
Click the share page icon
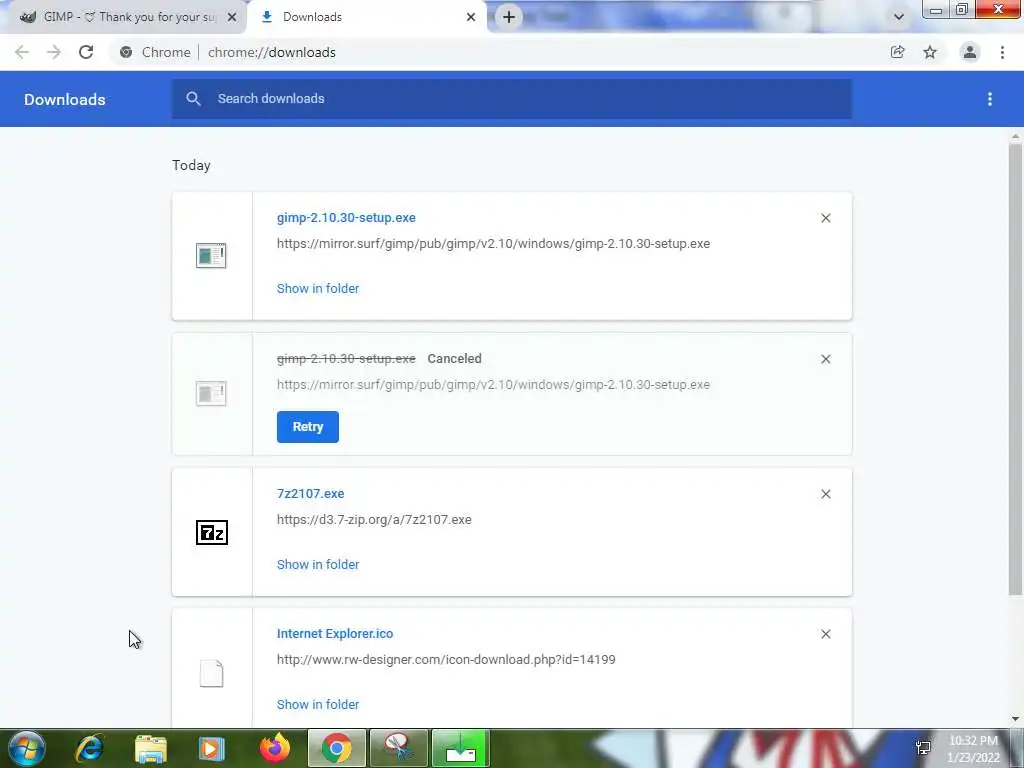pos(897,52)
